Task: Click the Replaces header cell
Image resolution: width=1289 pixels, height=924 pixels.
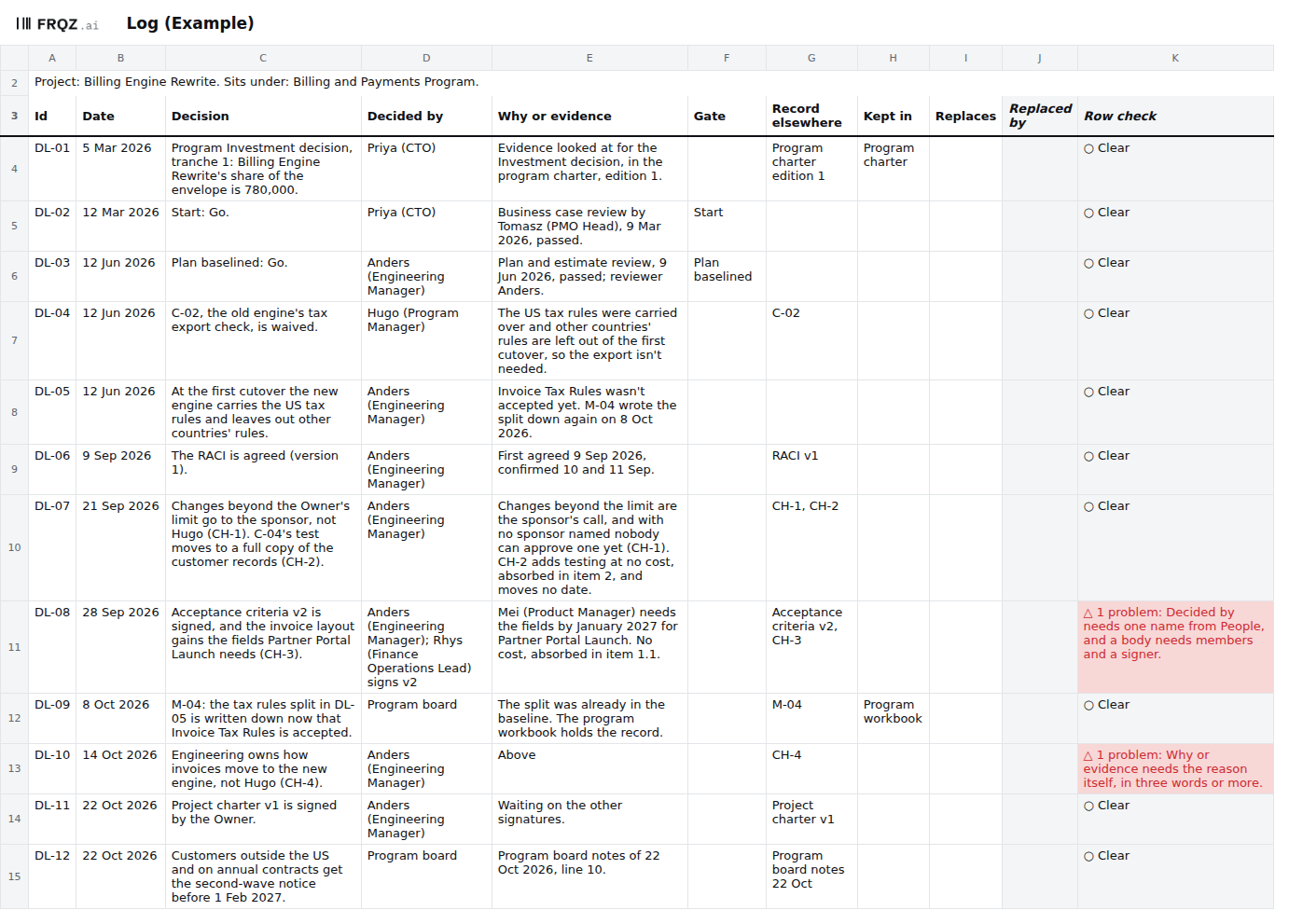Action: pyautogui.click(x=965, y=116)
